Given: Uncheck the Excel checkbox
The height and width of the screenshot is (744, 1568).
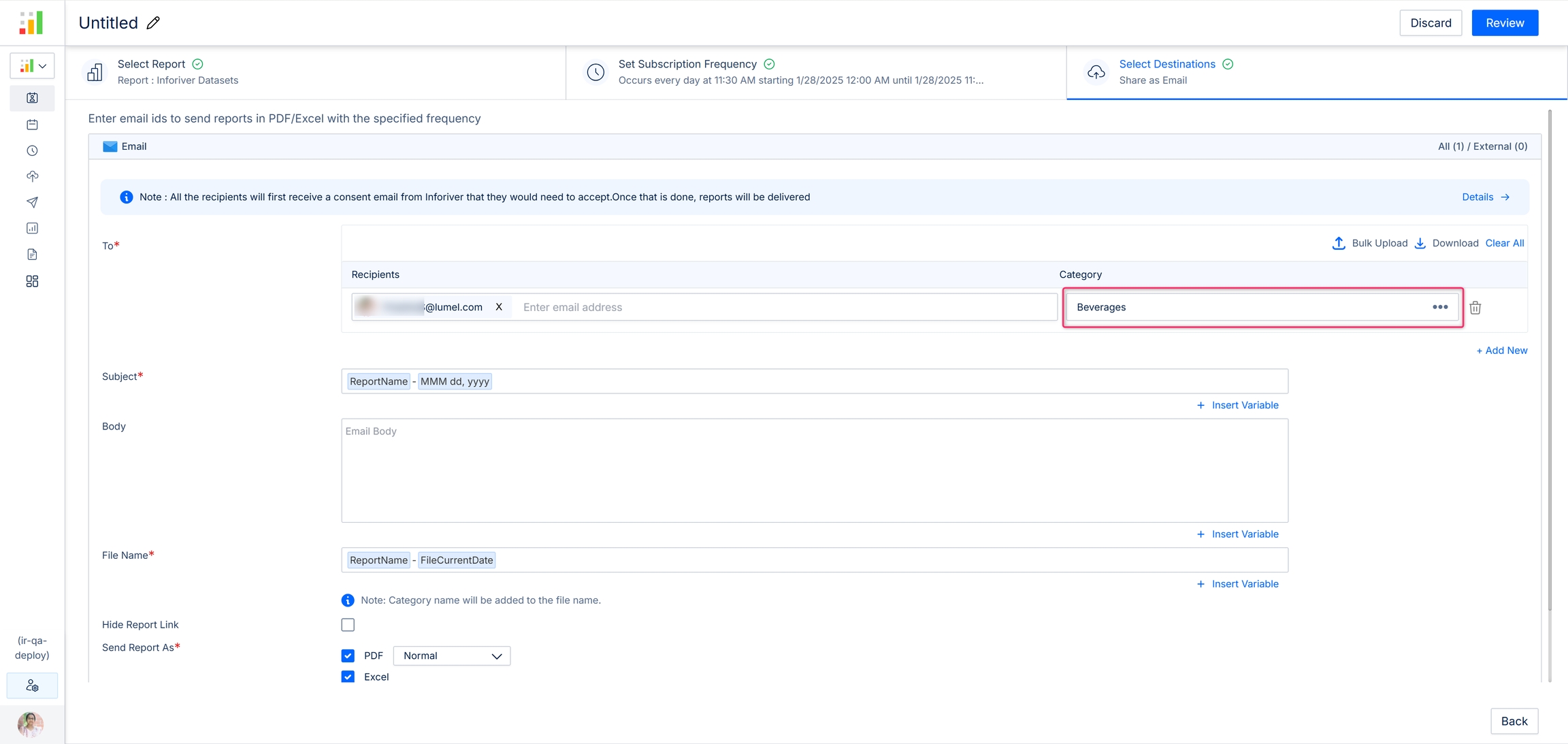Looking at the screenshot, I should point(348,677).
